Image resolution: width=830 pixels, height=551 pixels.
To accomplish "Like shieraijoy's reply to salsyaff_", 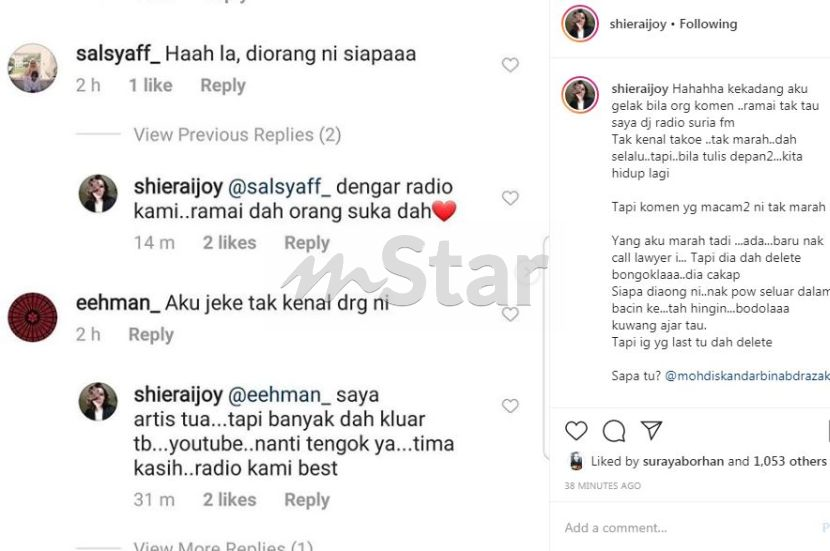I will (510, 197).
